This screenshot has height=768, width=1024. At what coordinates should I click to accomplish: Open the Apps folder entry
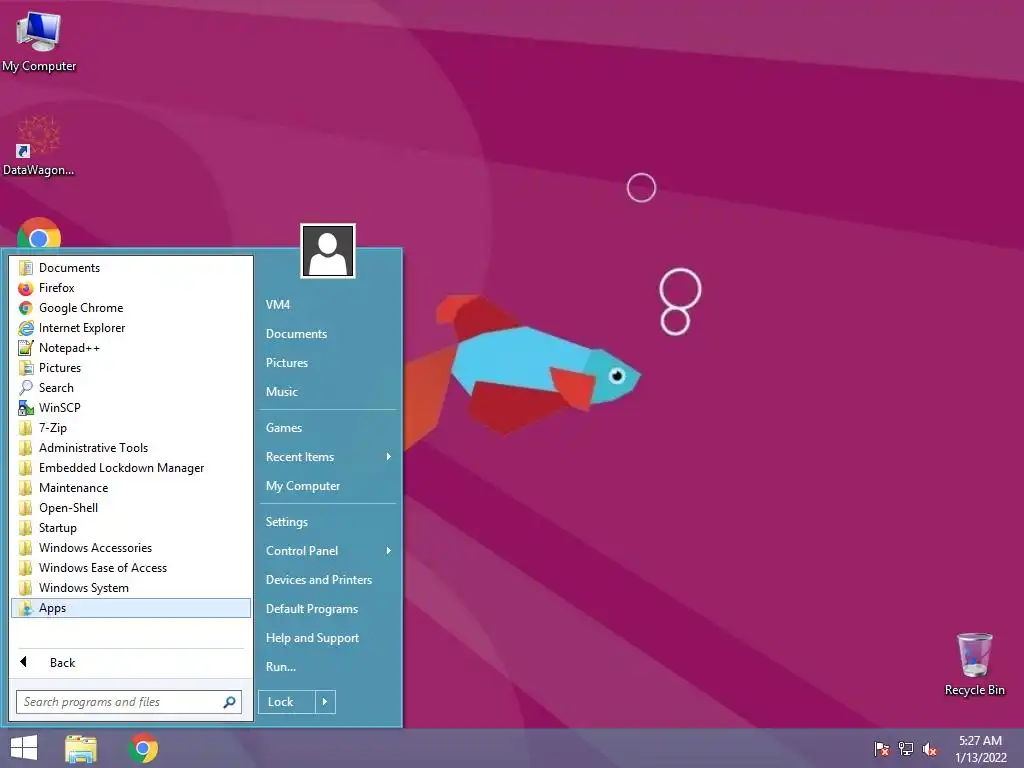click(131, 608)
